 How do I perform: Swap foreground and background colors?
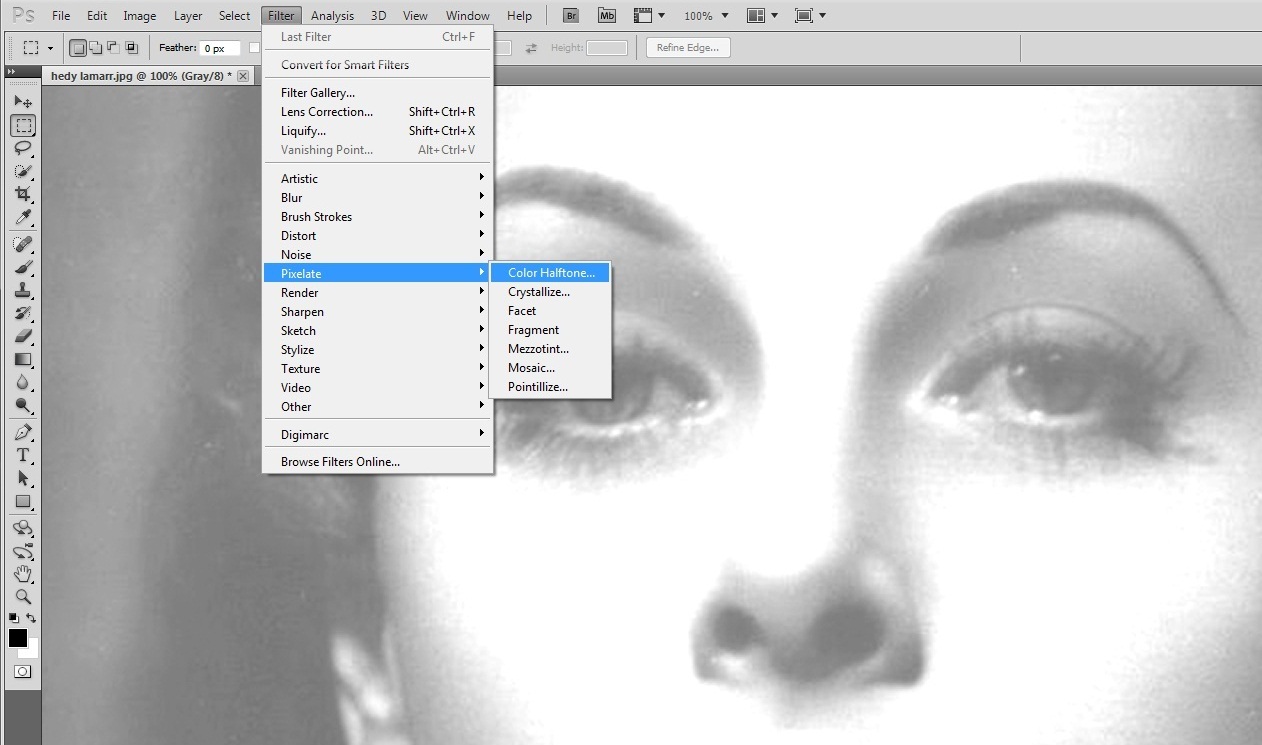pos(31,619)
